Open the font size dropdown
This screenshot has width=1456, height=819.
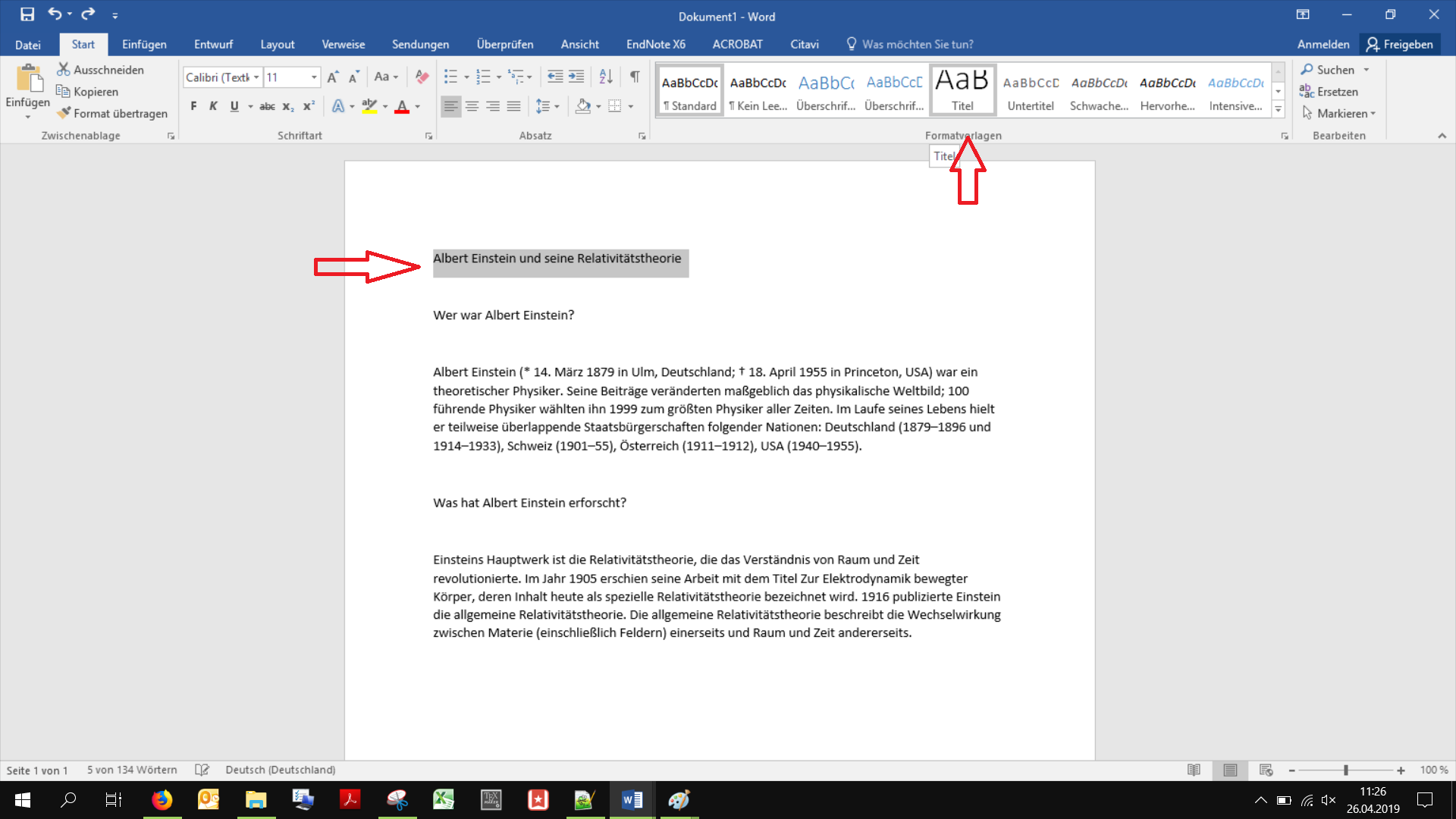pos(314,77)
